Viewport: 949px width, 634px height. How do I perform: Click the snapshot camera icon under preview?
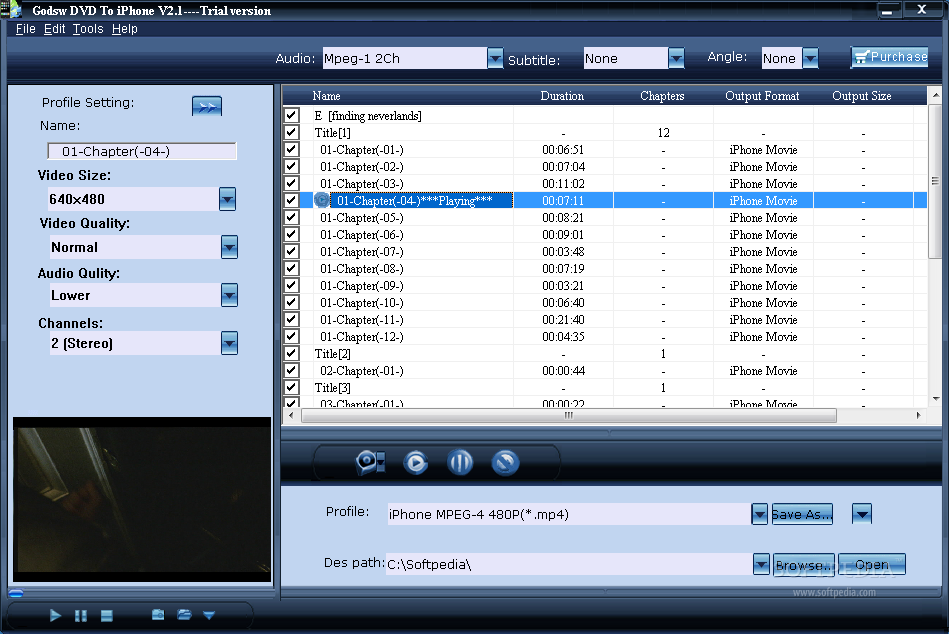(x=158, y=615)
